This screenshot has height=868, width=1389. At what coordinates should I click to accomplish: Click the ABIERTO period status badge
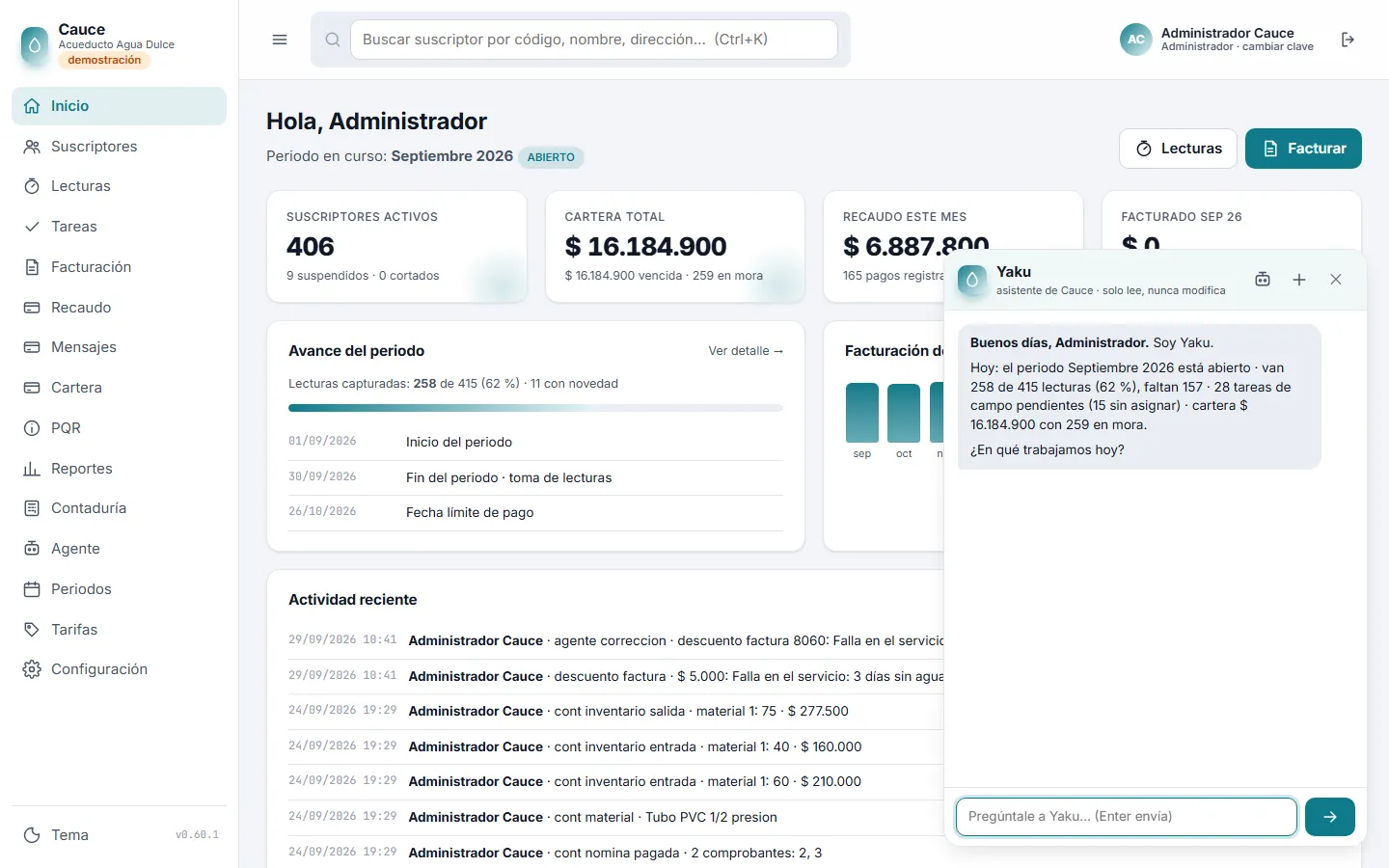coord(551,157)
